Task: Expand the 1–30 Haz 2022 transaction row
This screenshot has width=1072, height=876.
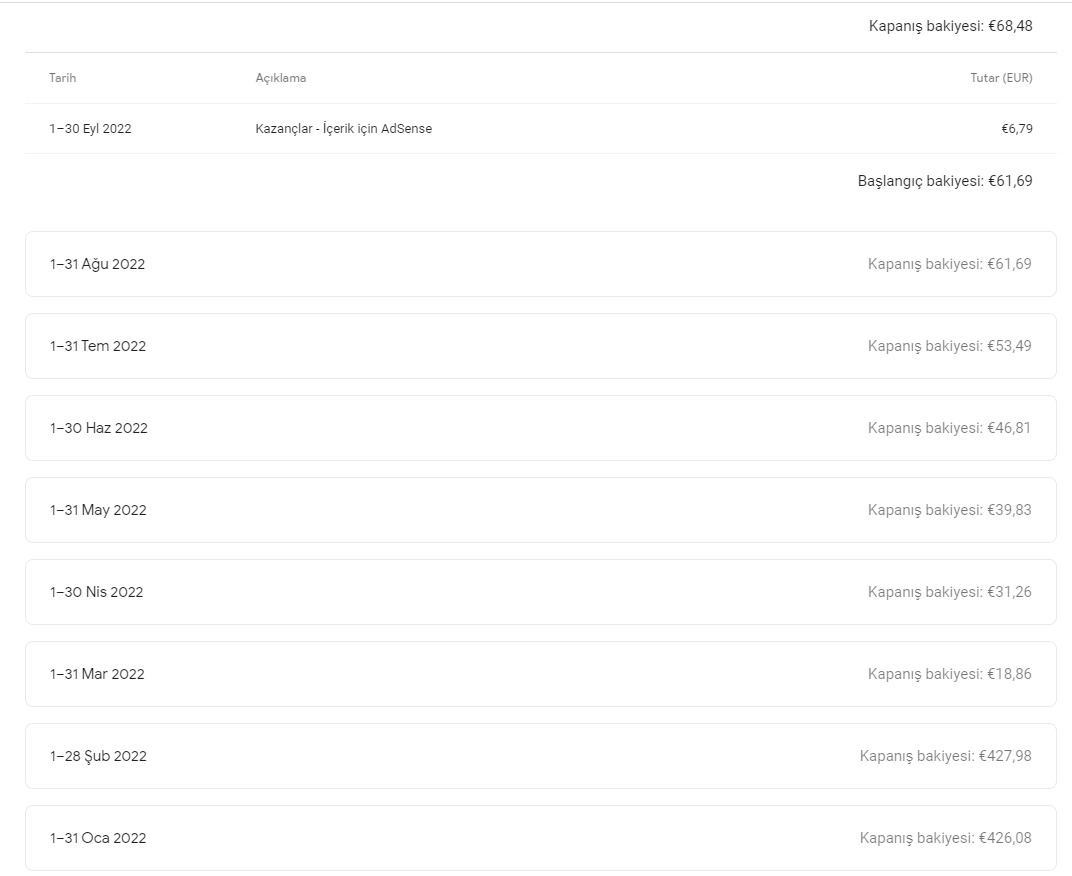Action: click(x=540, y=428)
